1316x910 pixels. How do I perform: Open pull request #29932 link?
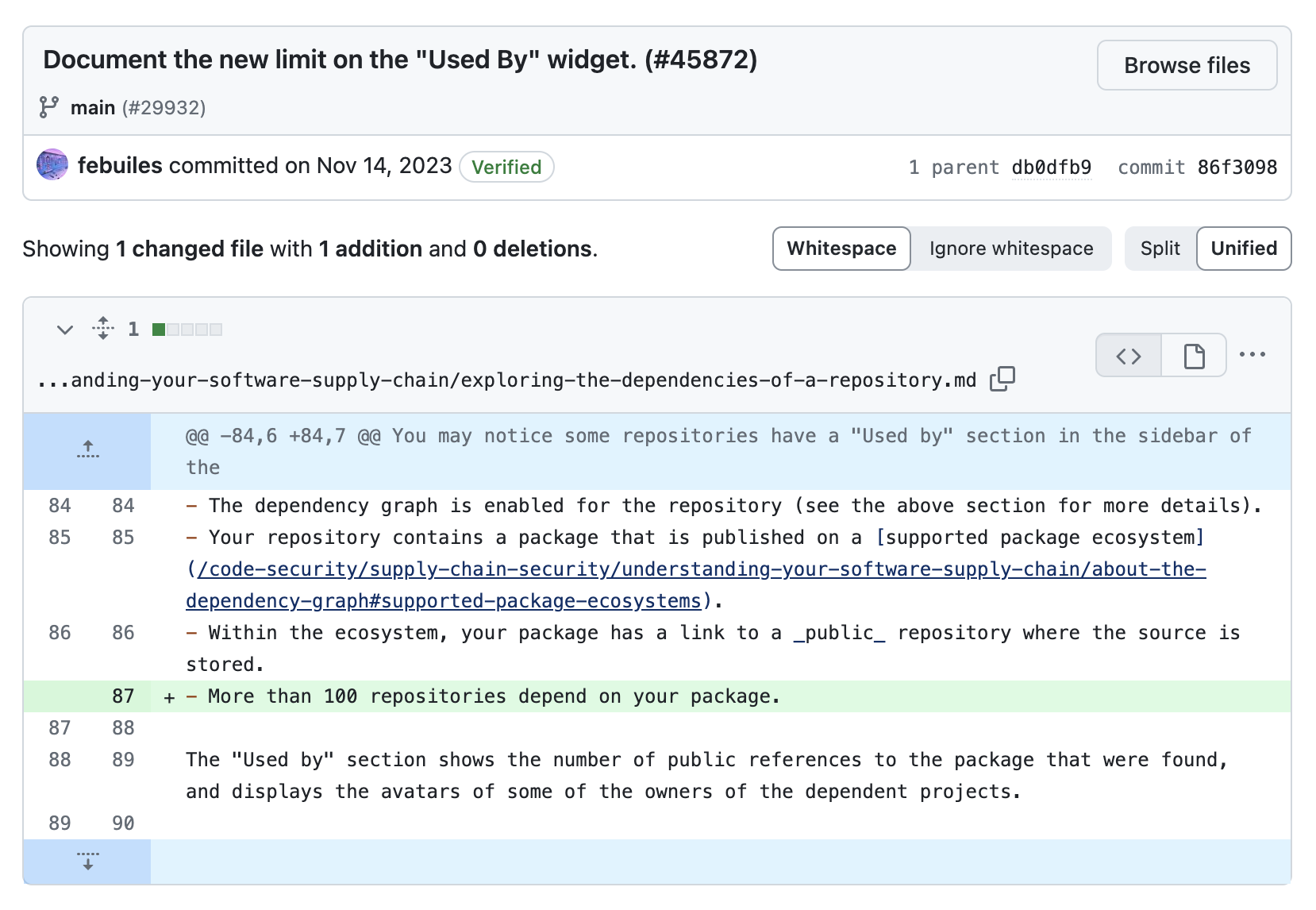tap(164, 108)
